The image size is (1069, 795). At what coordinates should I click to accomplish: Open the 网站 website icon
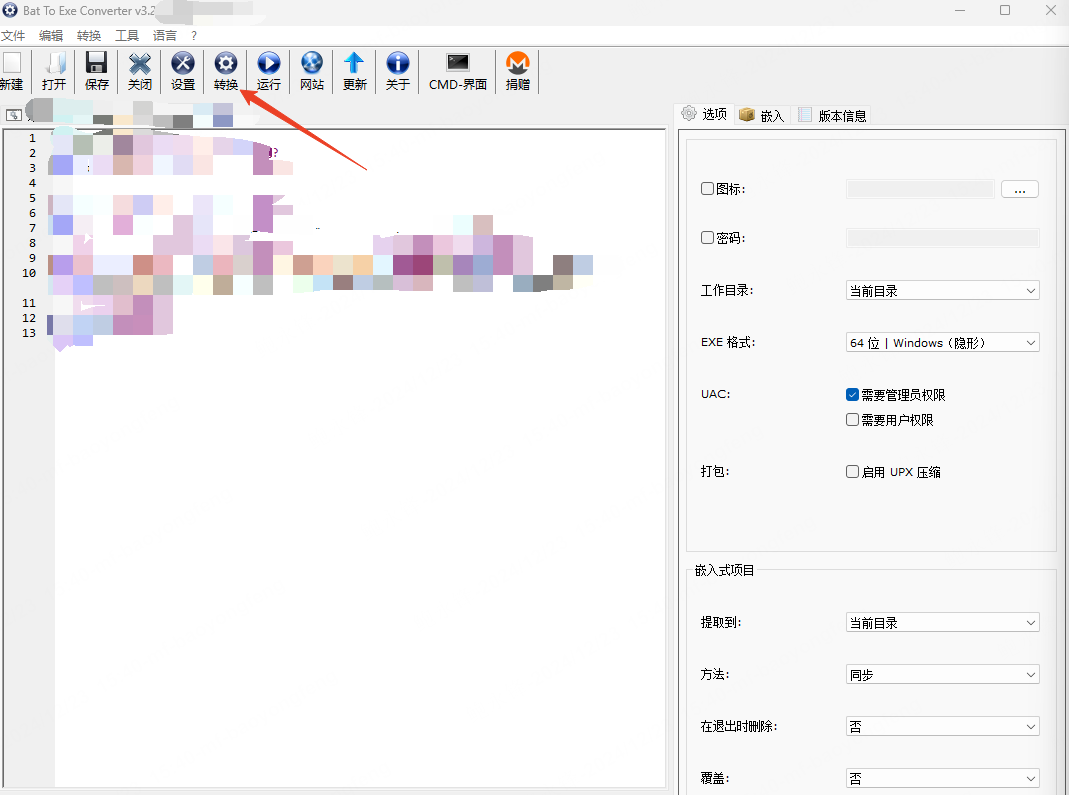(x=312, y=71)
